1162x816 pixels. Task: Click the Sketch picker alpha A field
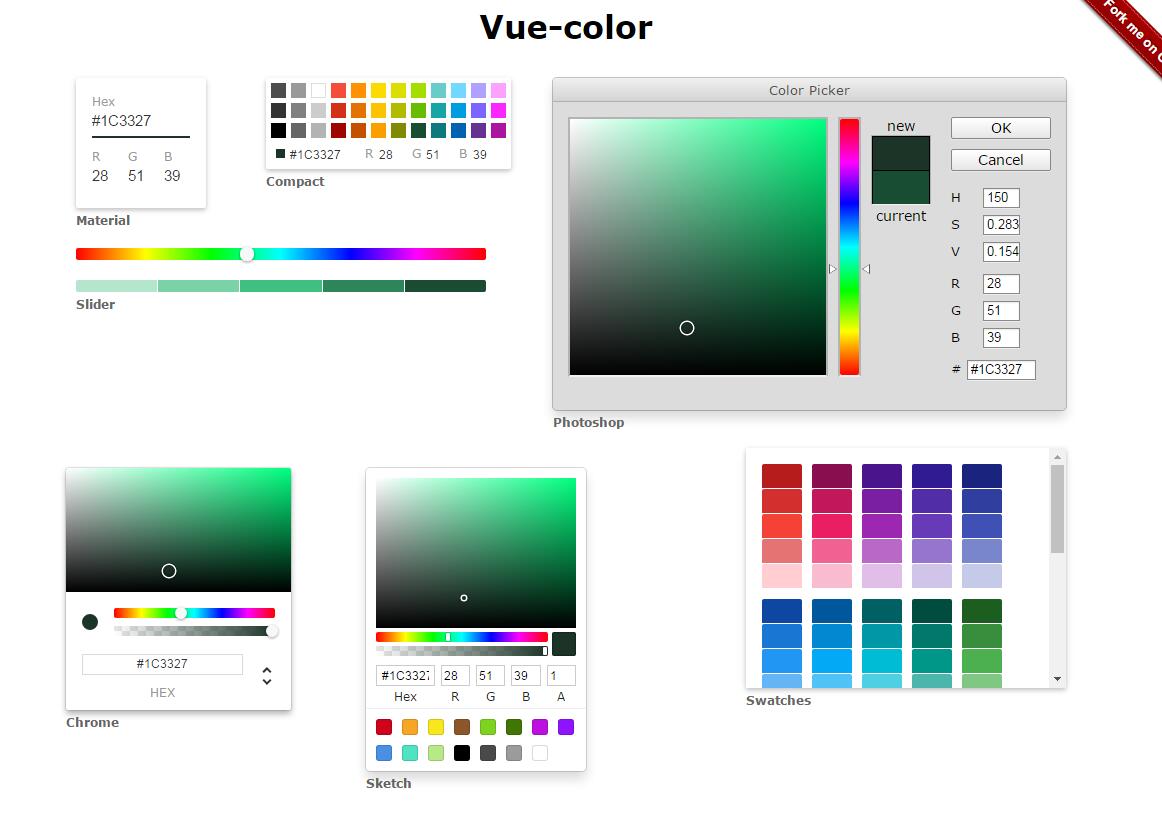pos(561,676)
